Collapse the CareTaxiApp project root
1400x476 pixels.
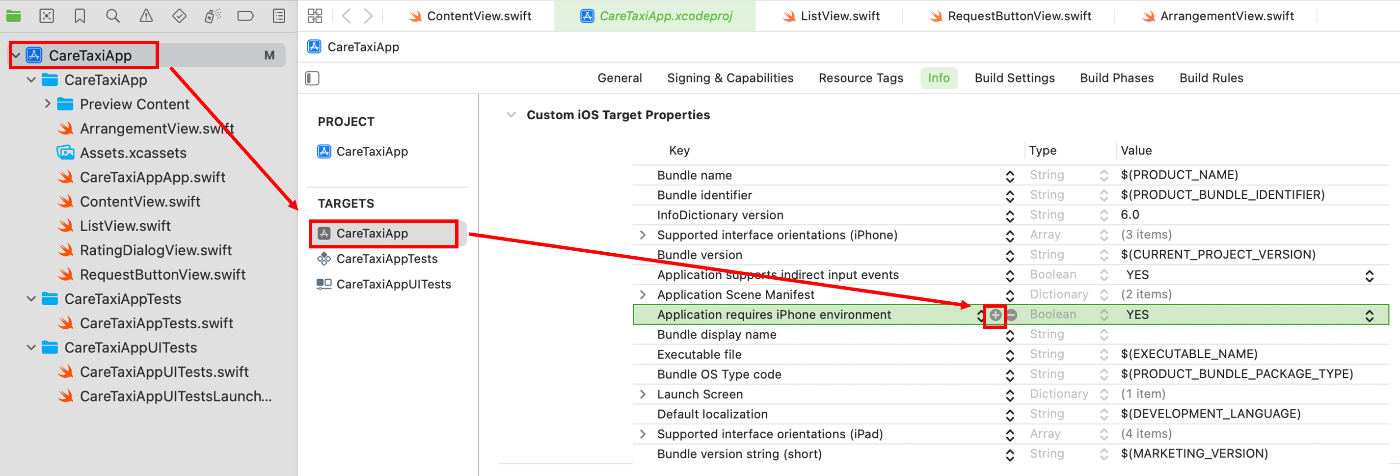pyautogui.click(x=15, y=56)
